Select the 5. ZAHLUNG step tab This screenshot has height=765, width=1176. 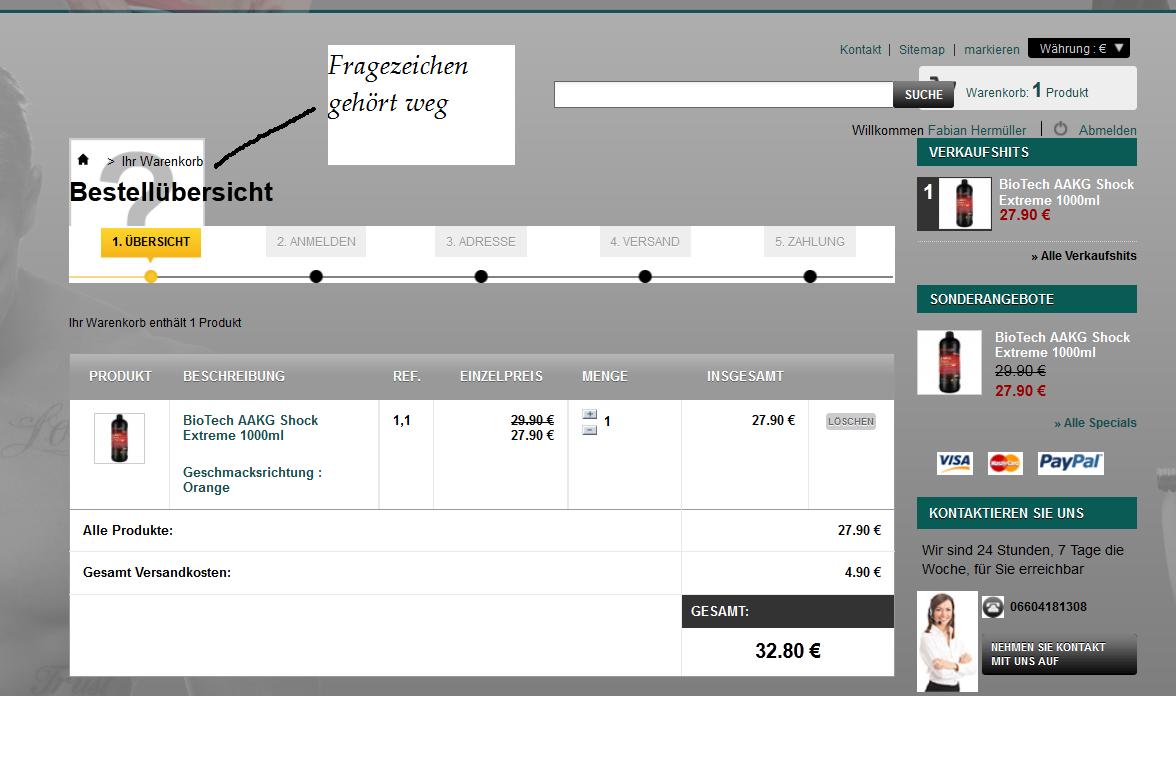[x=810, y=242]
